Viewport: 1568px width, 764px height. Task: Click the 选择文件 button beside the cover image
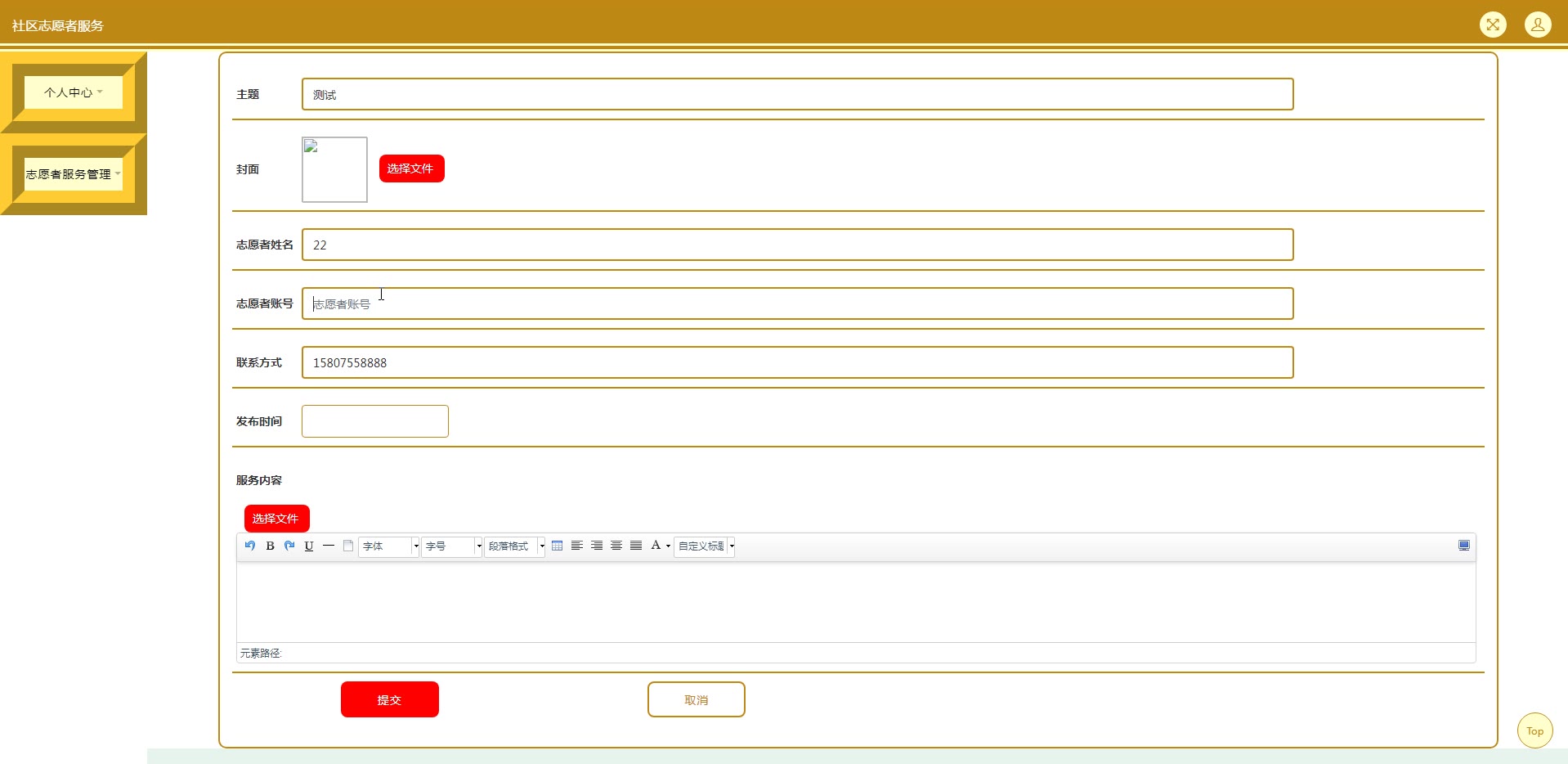[x=412, y=169]
